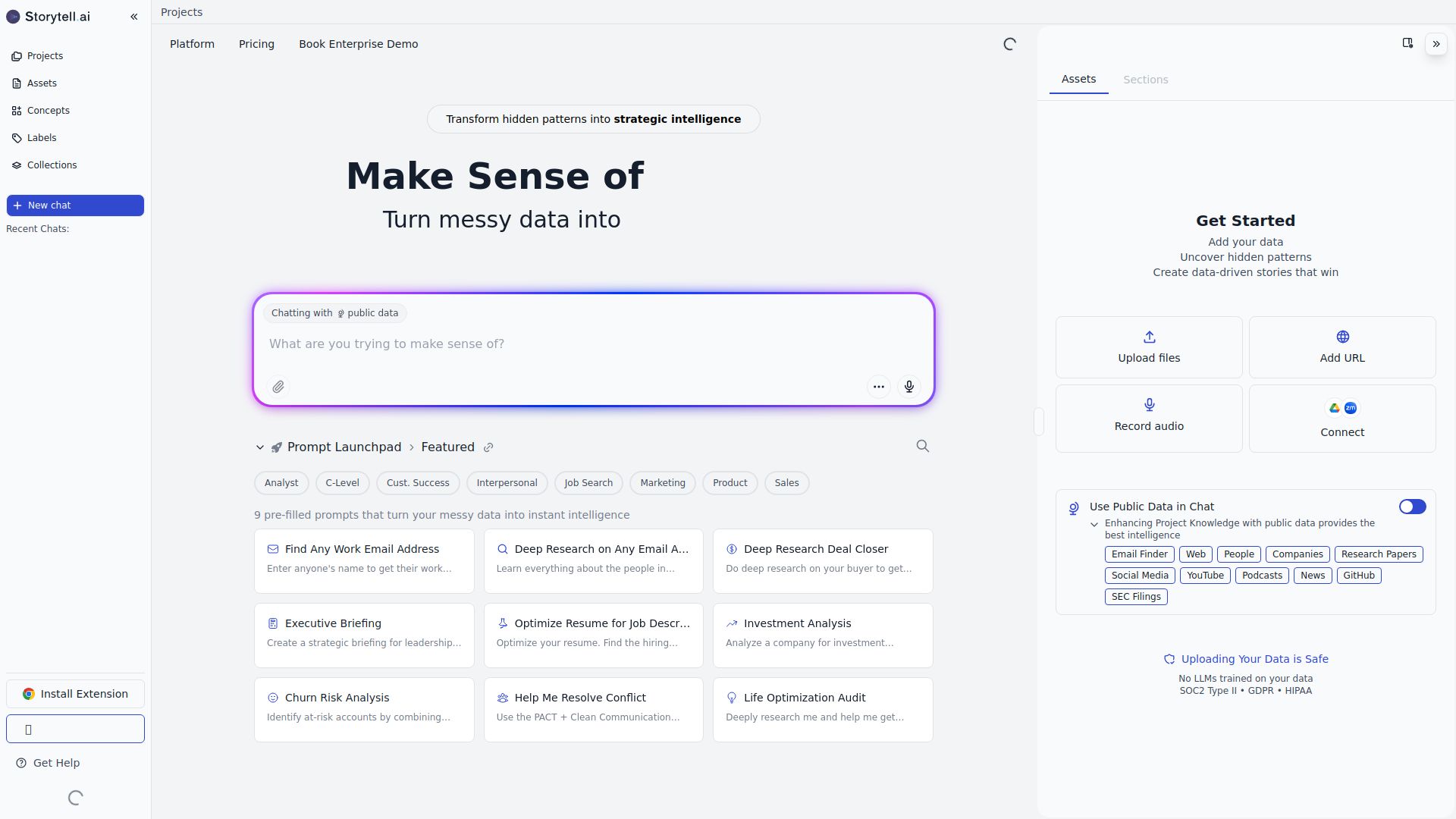Viewport: 1456px width, 819px height.
Task: Collapse the Get Started panel with the » chevron
Action: [1436, 43]
